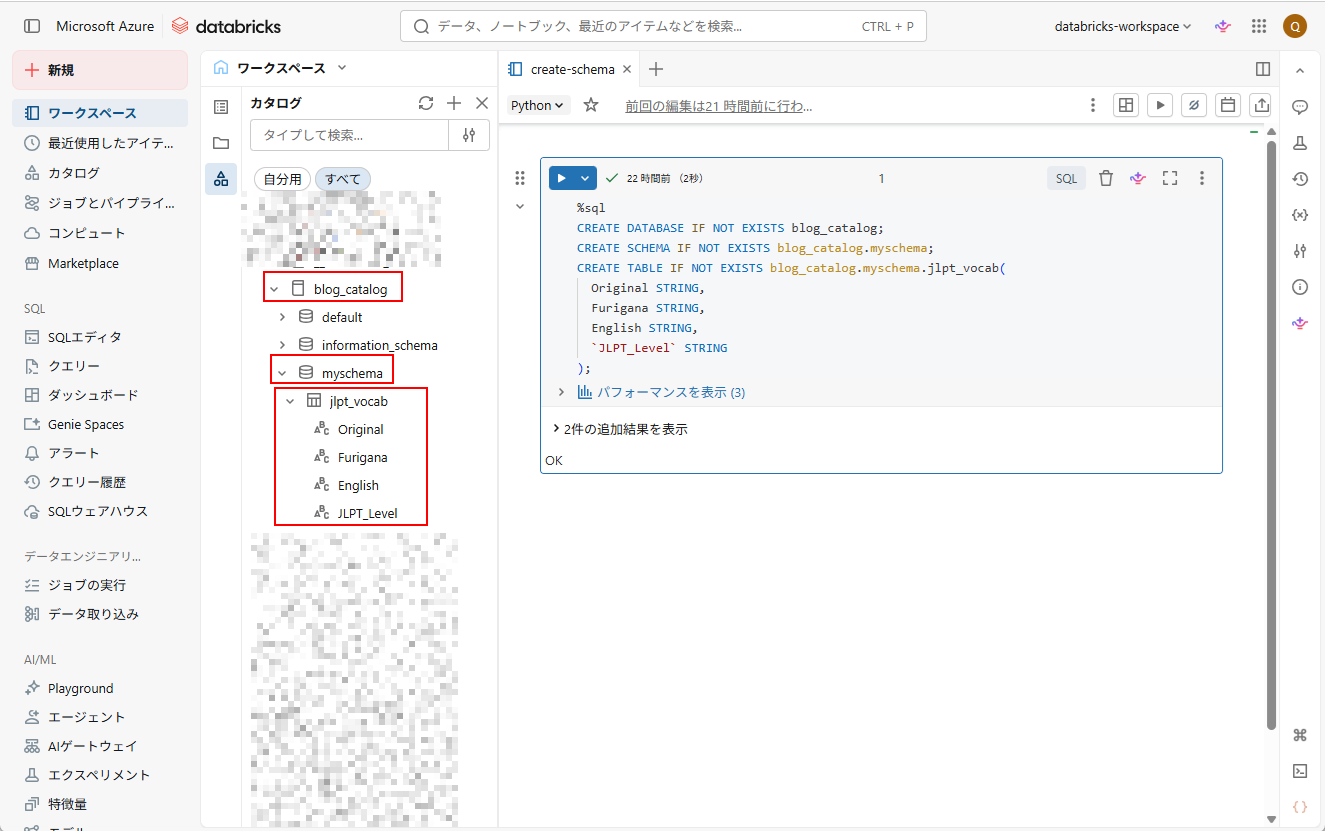Open the Python language dropdown
1325x831 pixels.
coord(539,105)
